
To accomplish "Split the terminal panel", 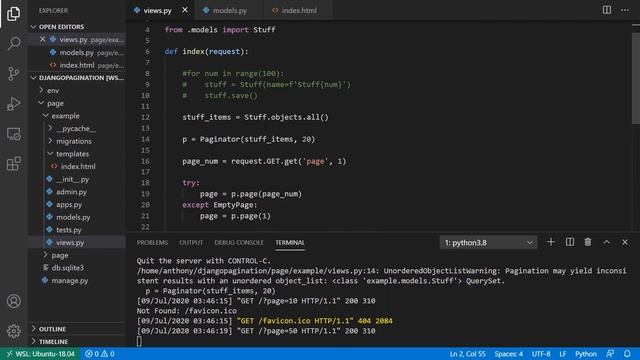I will pos(569,242).
